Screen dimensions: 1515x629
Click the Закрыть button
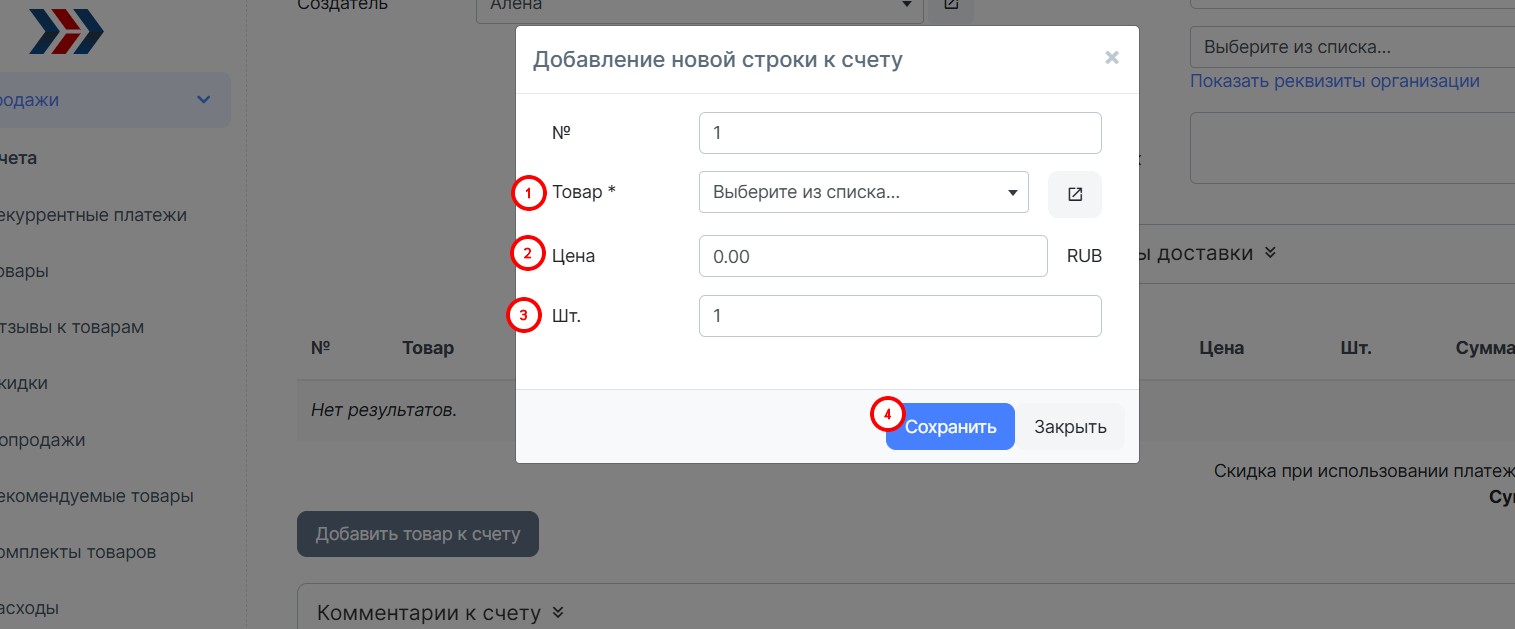click(x=1070, y=427)
